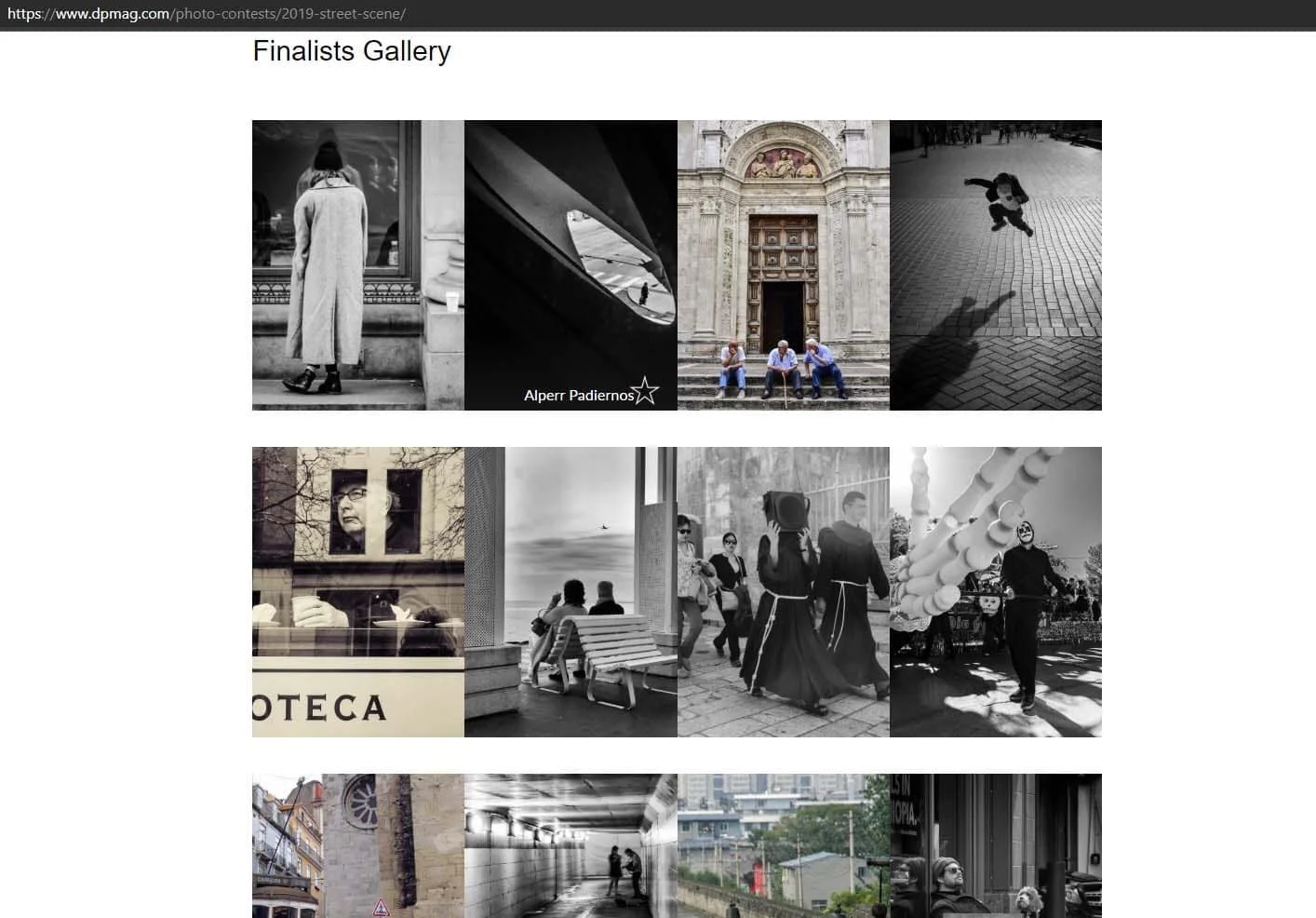
Task: Open the underground tunnel silhouettes photo
Action: point(571,845)
